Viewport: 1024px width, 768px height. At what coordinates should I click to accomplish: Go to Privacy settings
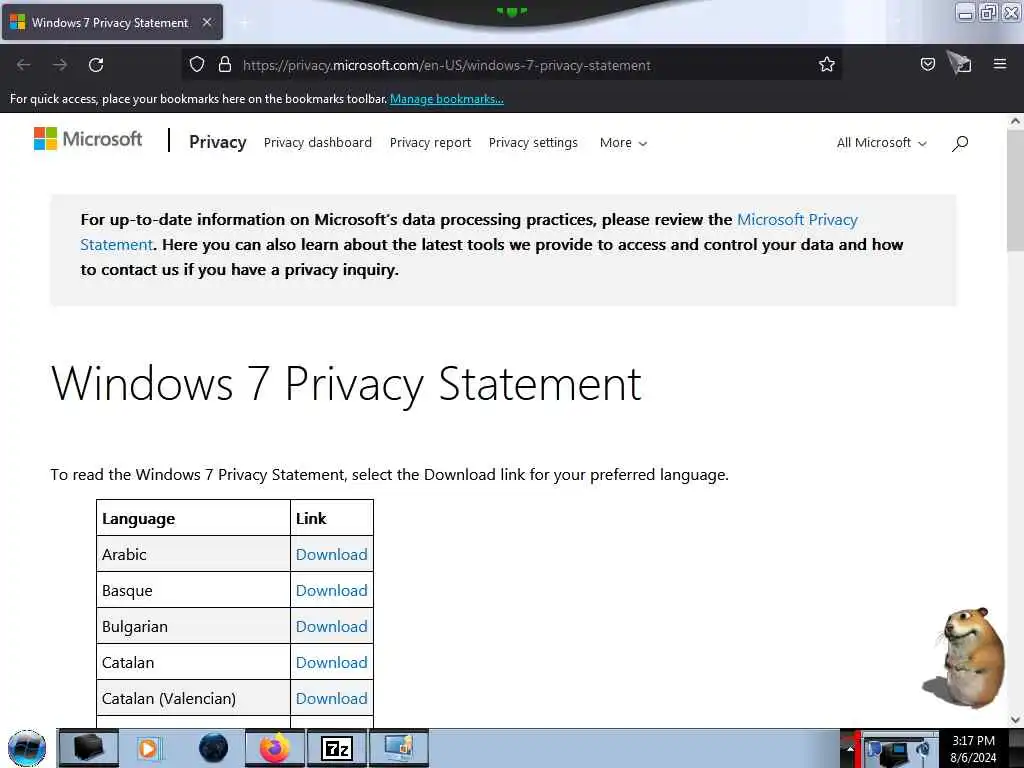coord(533,142)
